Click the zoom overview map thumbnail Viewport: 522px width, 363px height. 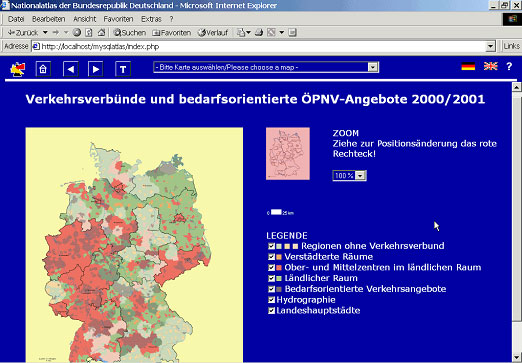click(x=288, y=154)
